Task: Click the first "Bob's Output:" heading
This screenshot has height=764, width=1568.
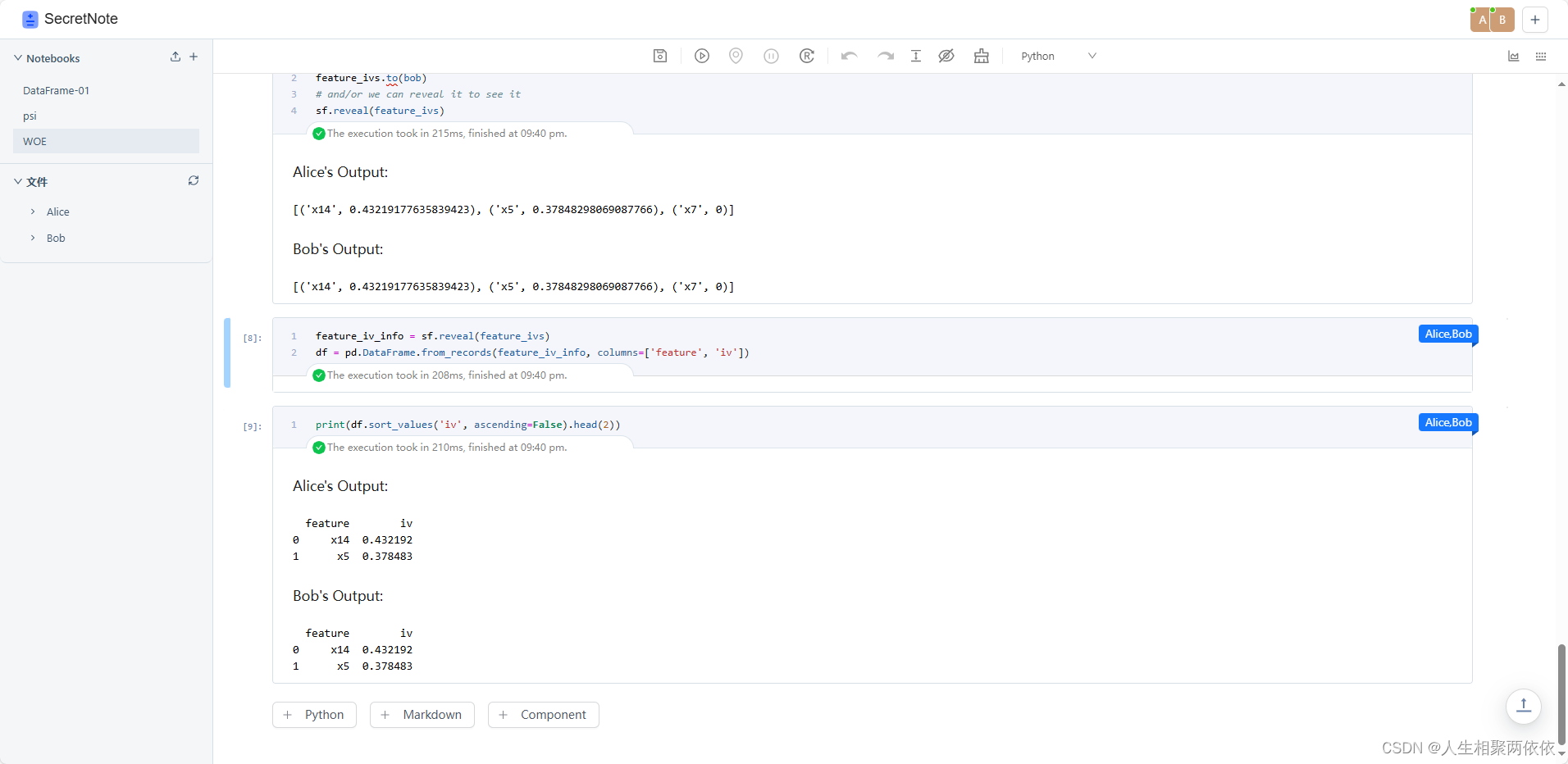Action: point(338,249)
